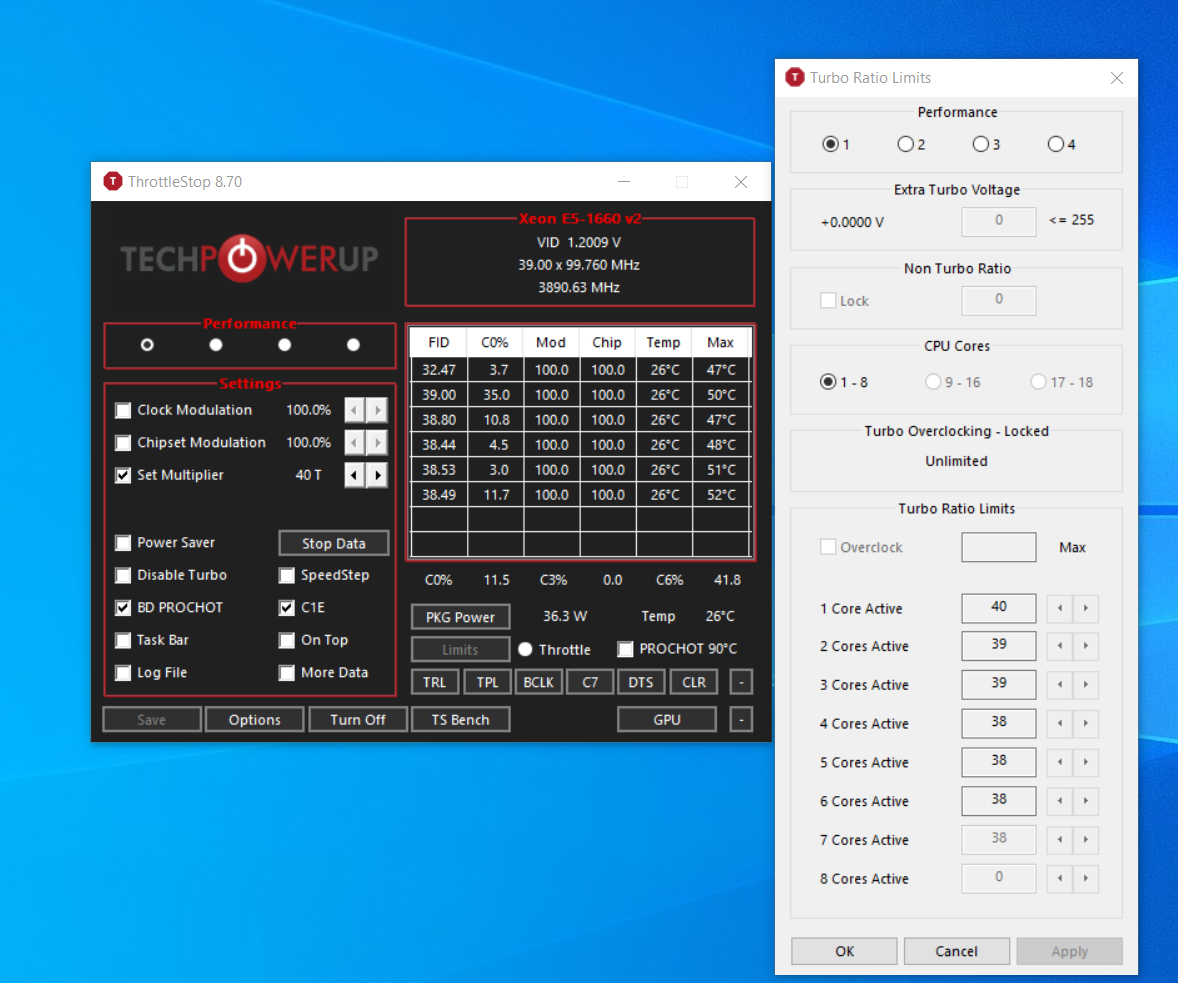Open the GPU monitoring button

[x=667, y=720]
